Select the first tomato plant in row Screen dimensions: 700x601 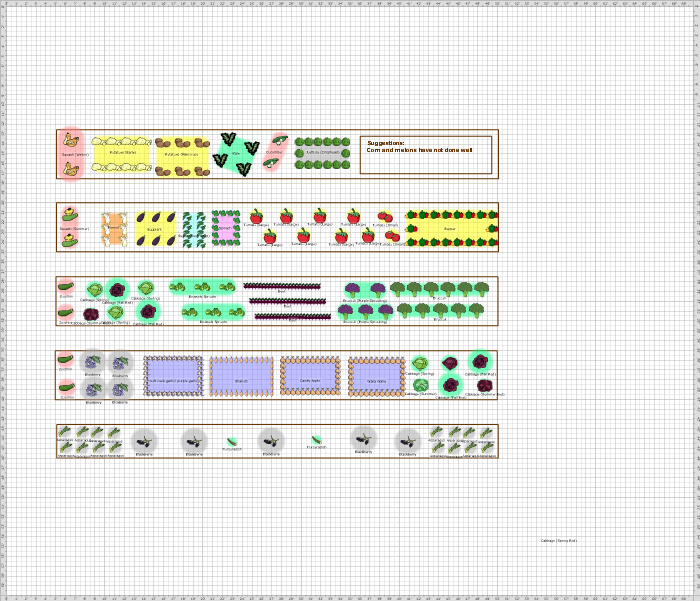coord(256,217)
